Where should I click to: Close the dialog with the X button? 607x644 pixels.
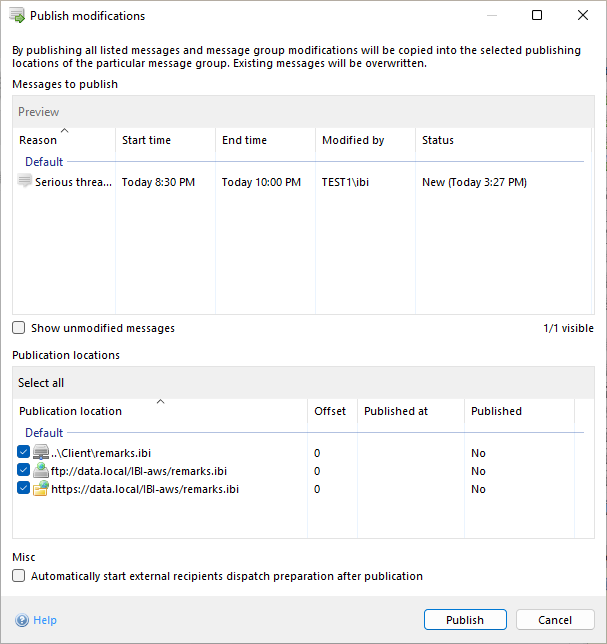pos(583,16)
